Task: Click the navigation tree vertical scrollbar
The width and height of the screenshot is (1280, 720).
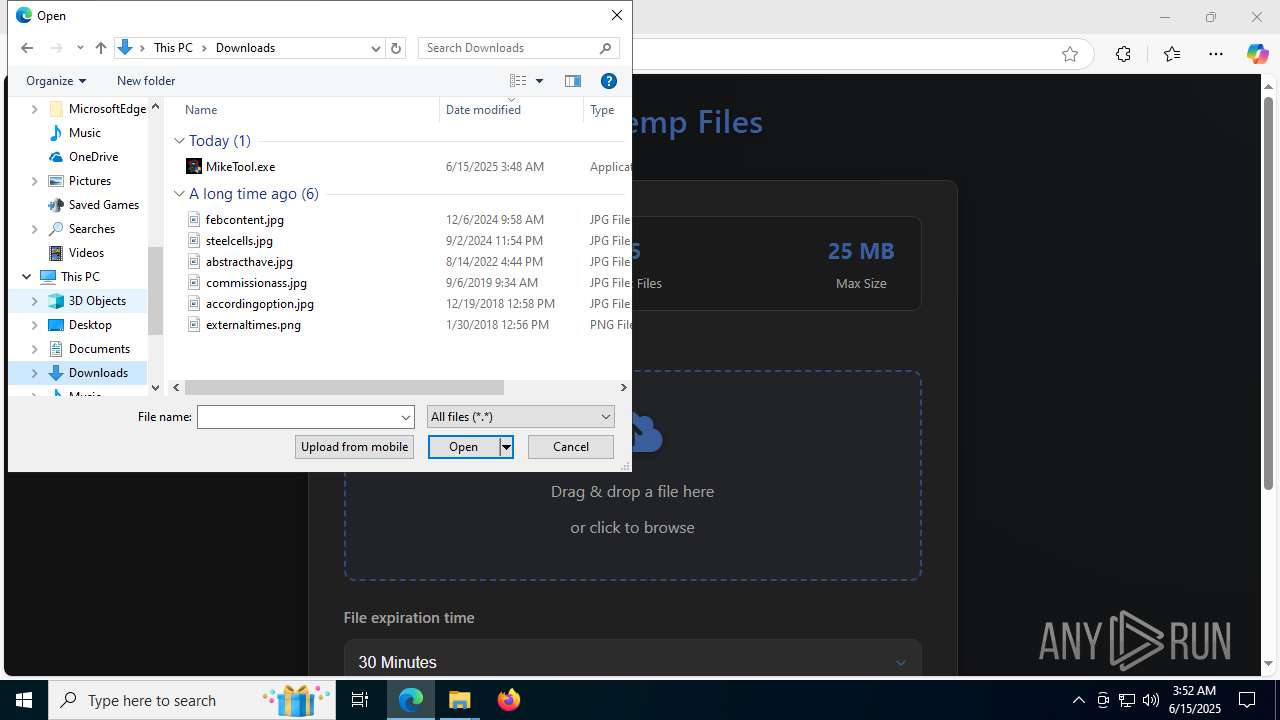Action: (x=155, y=290)
